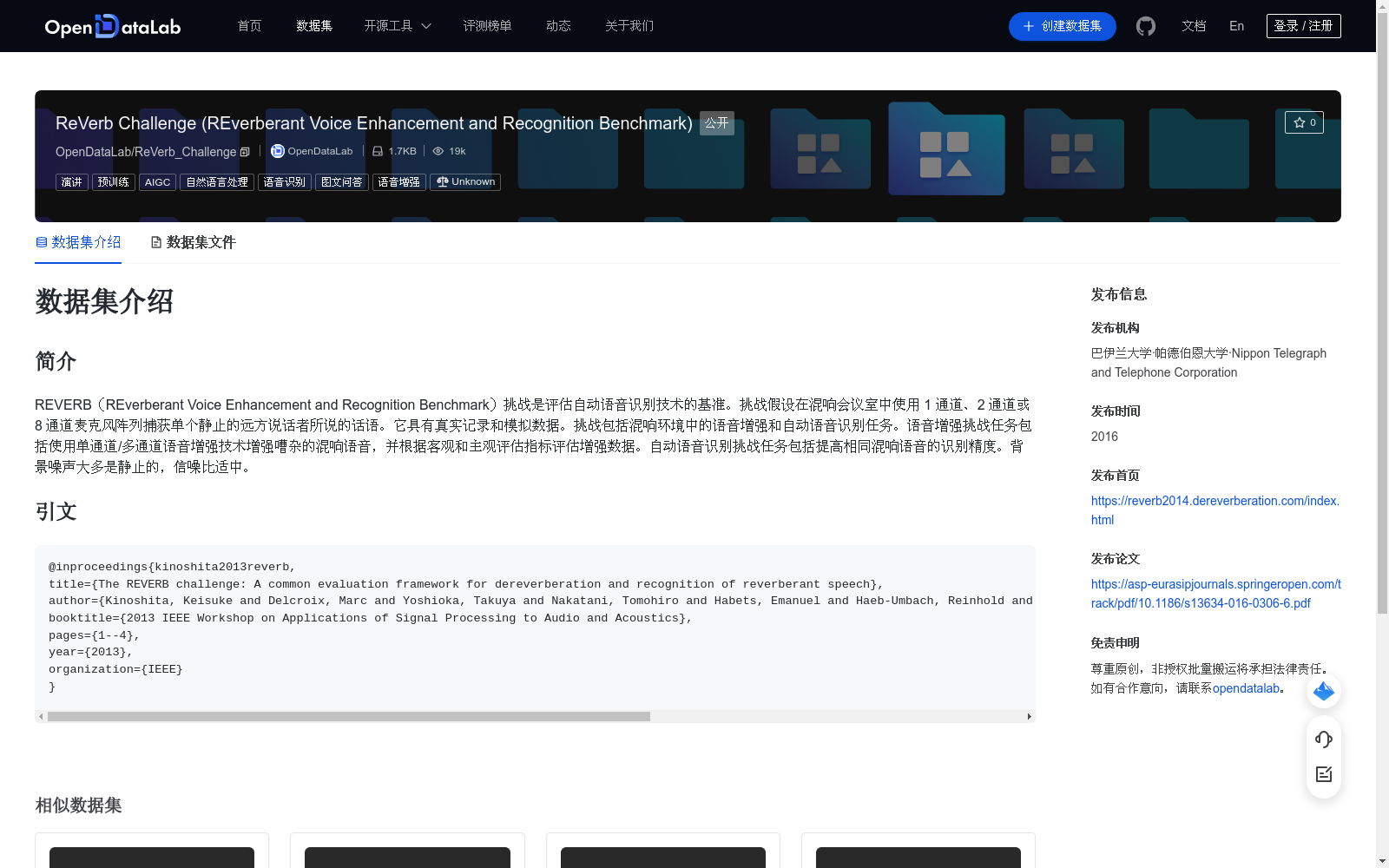Click the 预训练 tag
Image resolution: width=1389 pixels, height=868 pixels.
[114, 182]
